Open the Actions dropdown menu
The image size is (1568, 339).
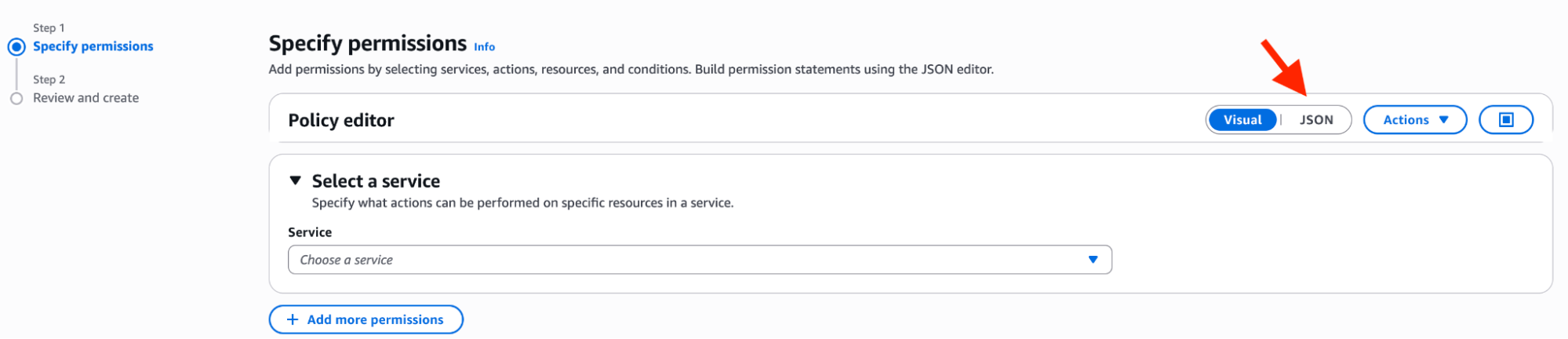pyautogui.click(x=1415, y=120)
